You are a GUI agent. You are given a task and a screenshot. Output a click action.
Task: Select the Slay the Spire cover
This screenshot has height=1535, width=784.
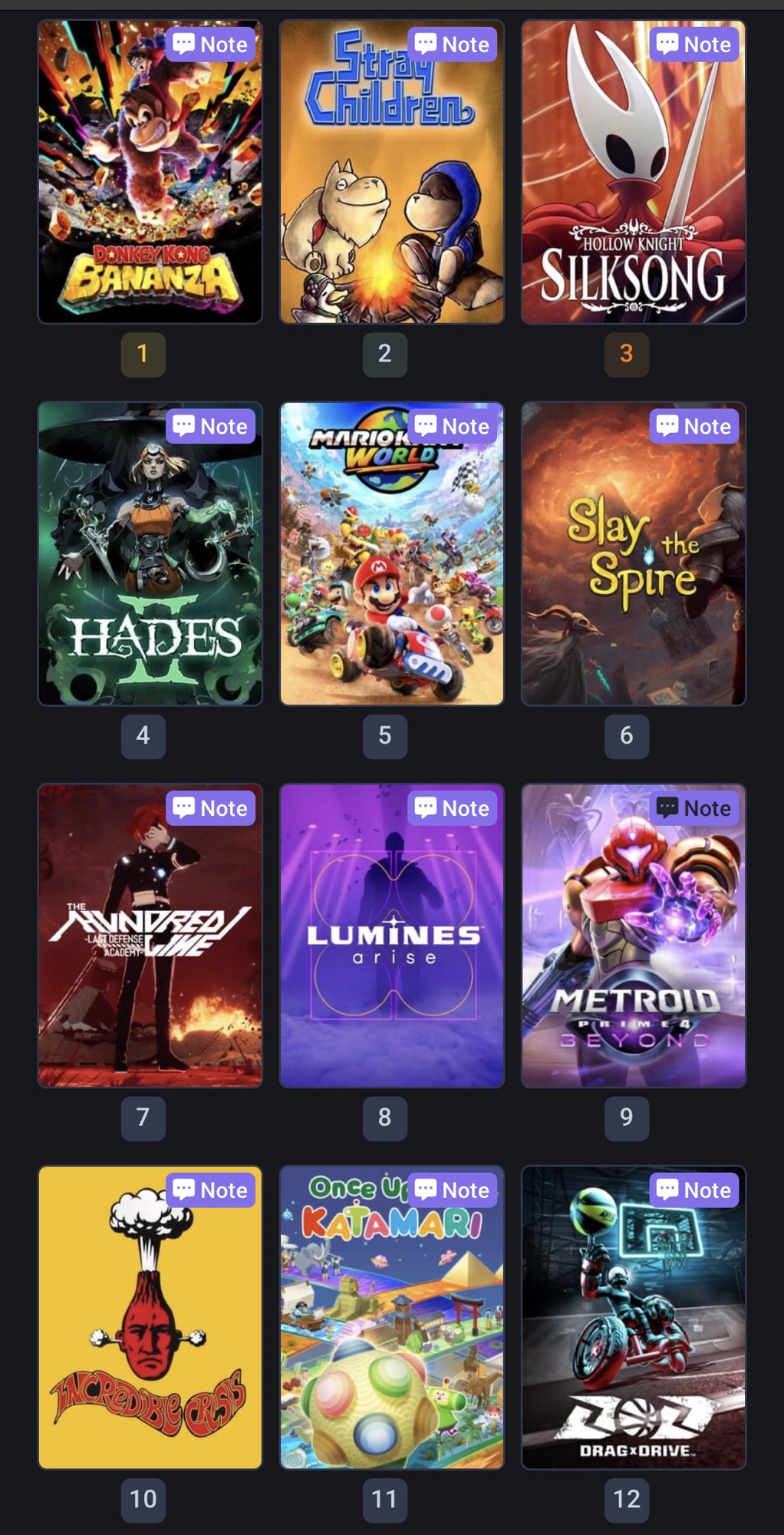(634, 553)
